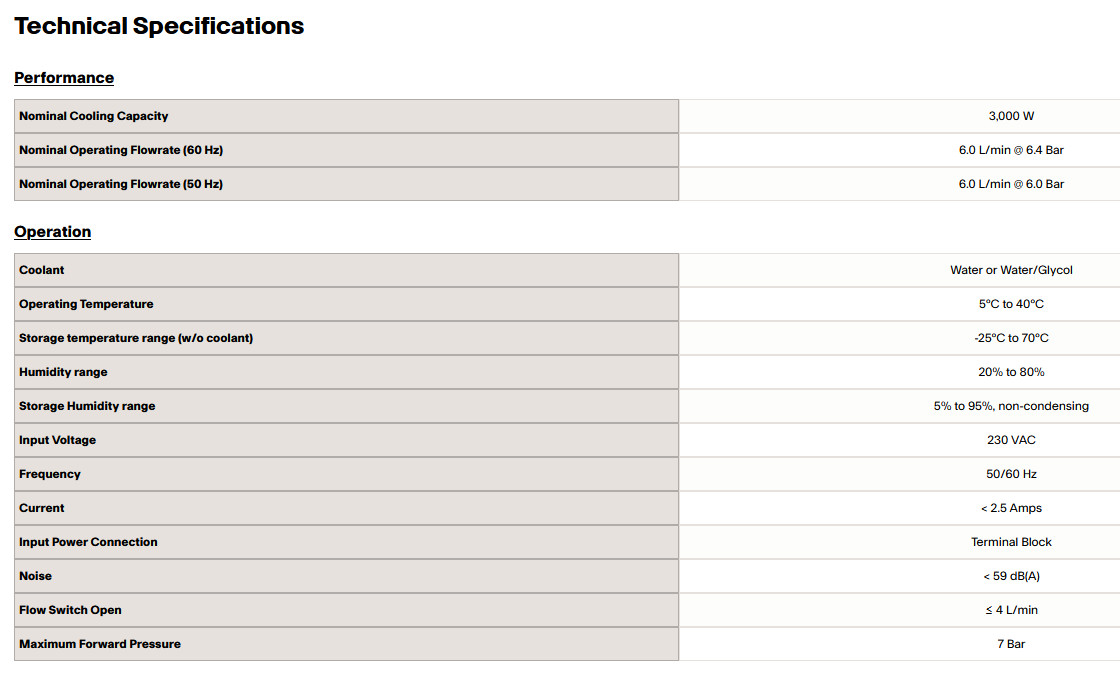Click the 3,000 W value
The width and height of the screenshot is (1120, 675).
click(1011, 116)
